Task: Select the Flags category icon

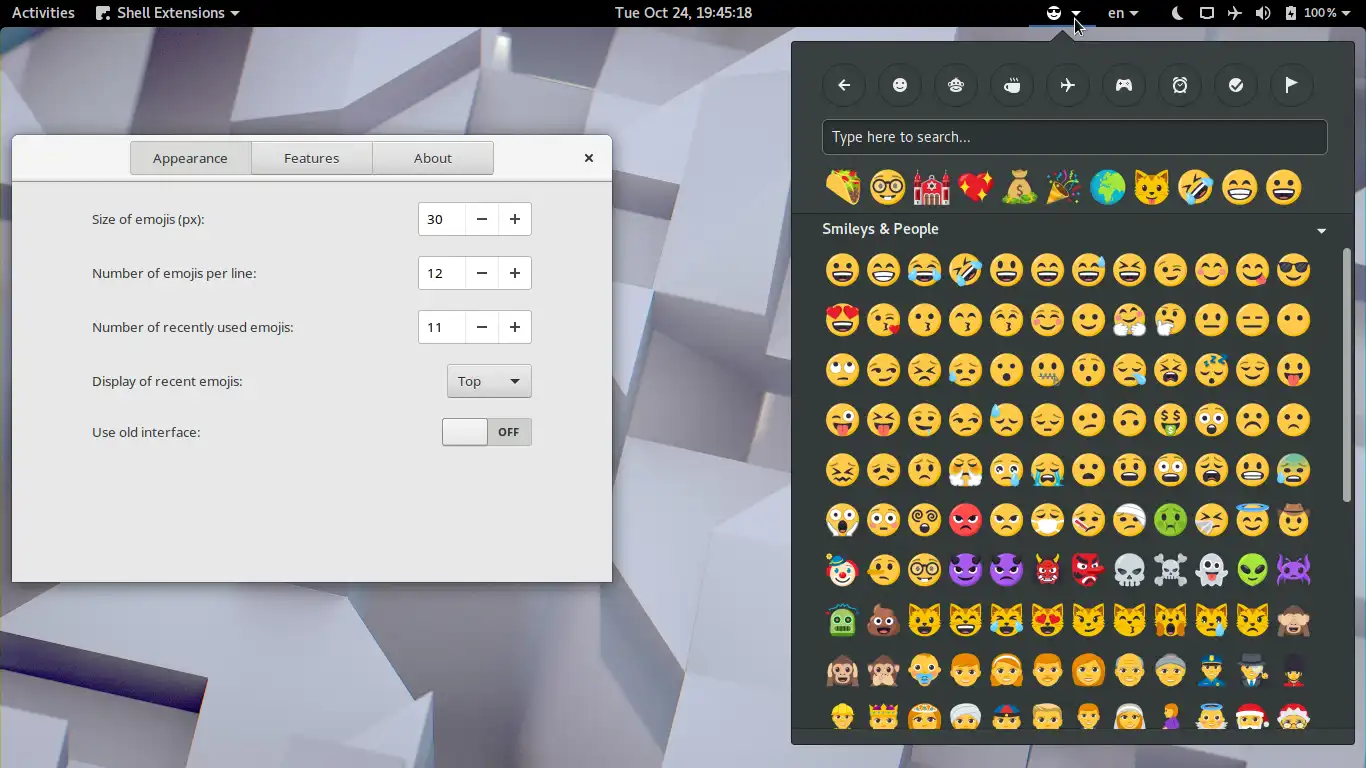Action: point(1292,85)
